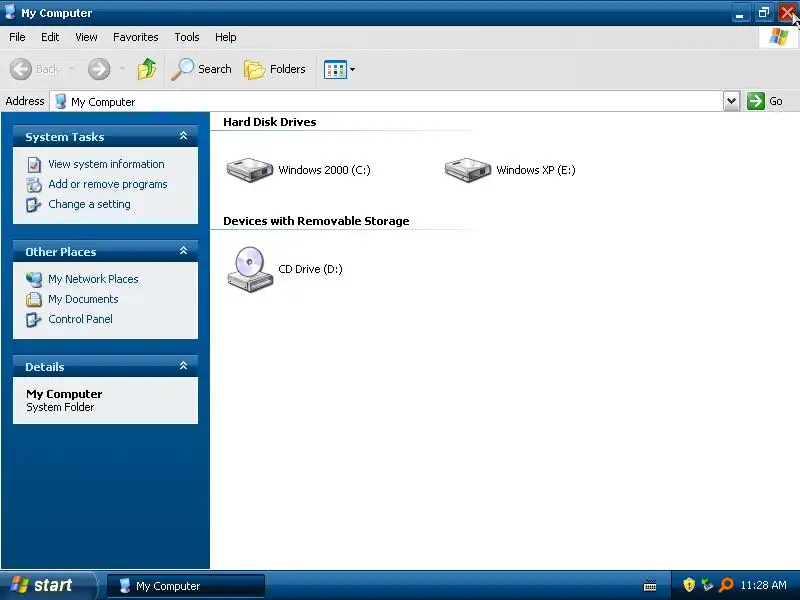Viewport: 800px width, 600px height.
Task: Open the Search magnifier tool
Action: [202, 69]
